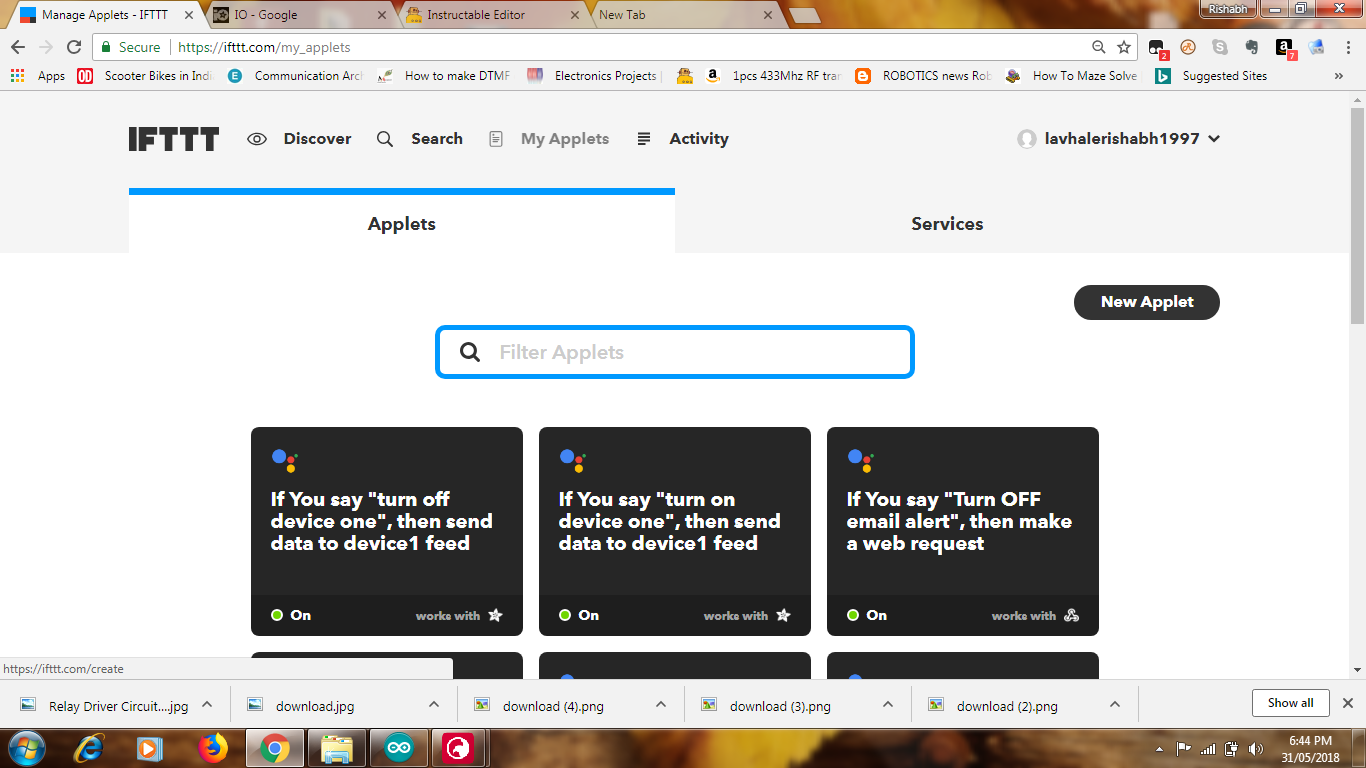The width and height of the screenshot is (1366, 768).
Task: Open the Scooter Bikes in India bookmark
Action: click(x=146, y=76)
